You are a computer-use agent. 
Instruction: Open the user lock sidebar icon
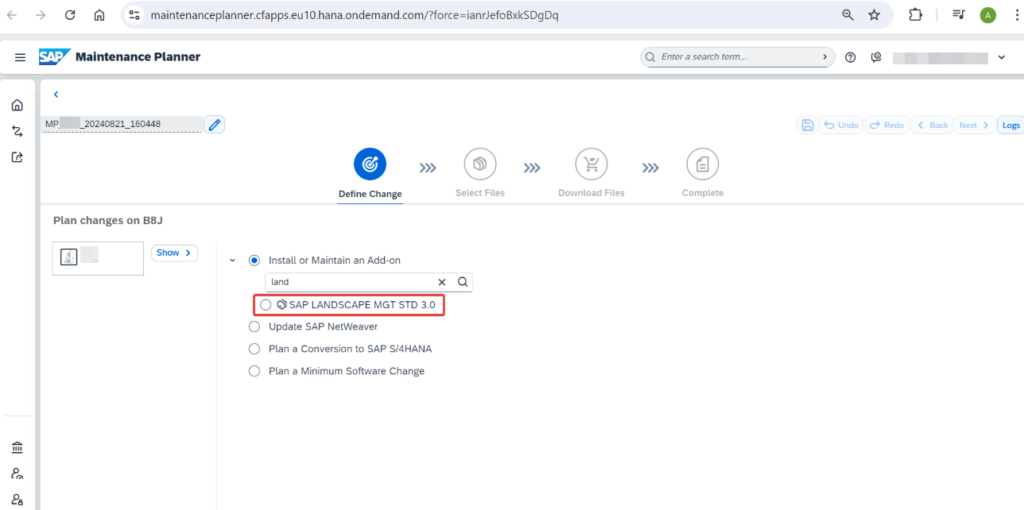[18, 500]
